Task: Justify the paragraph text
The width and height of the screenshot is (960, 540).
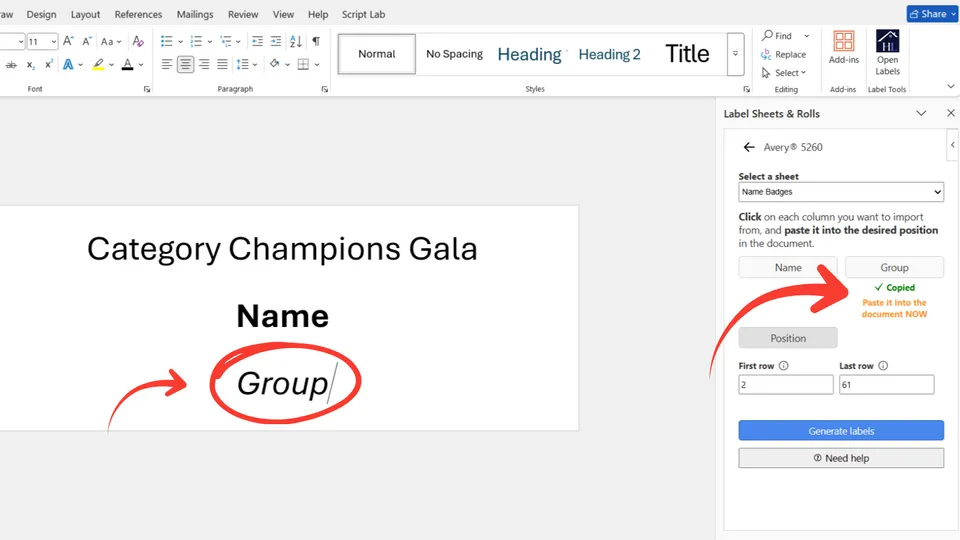Action: (222, 64)
